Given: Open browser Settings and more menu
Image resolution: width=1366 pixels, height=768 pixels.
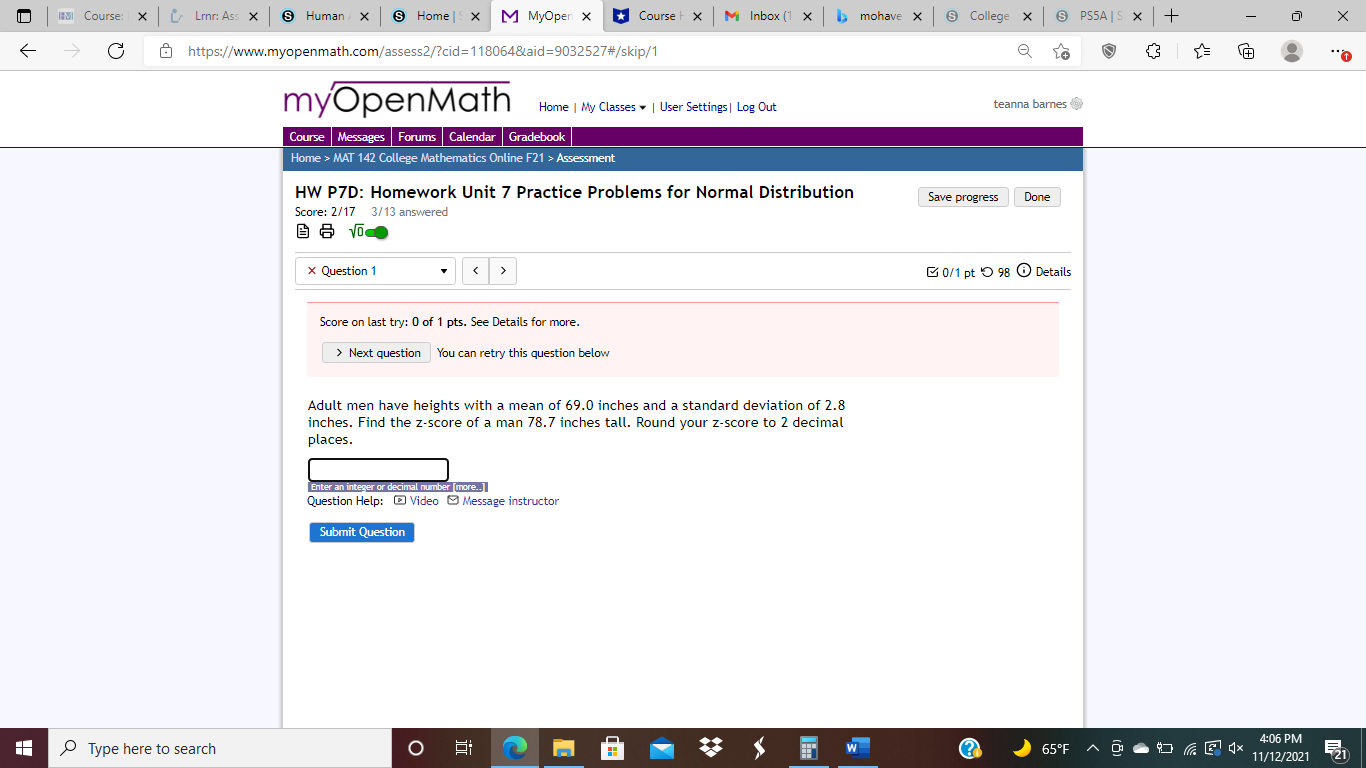Looking at the screenshot, I should (1341, 51).
